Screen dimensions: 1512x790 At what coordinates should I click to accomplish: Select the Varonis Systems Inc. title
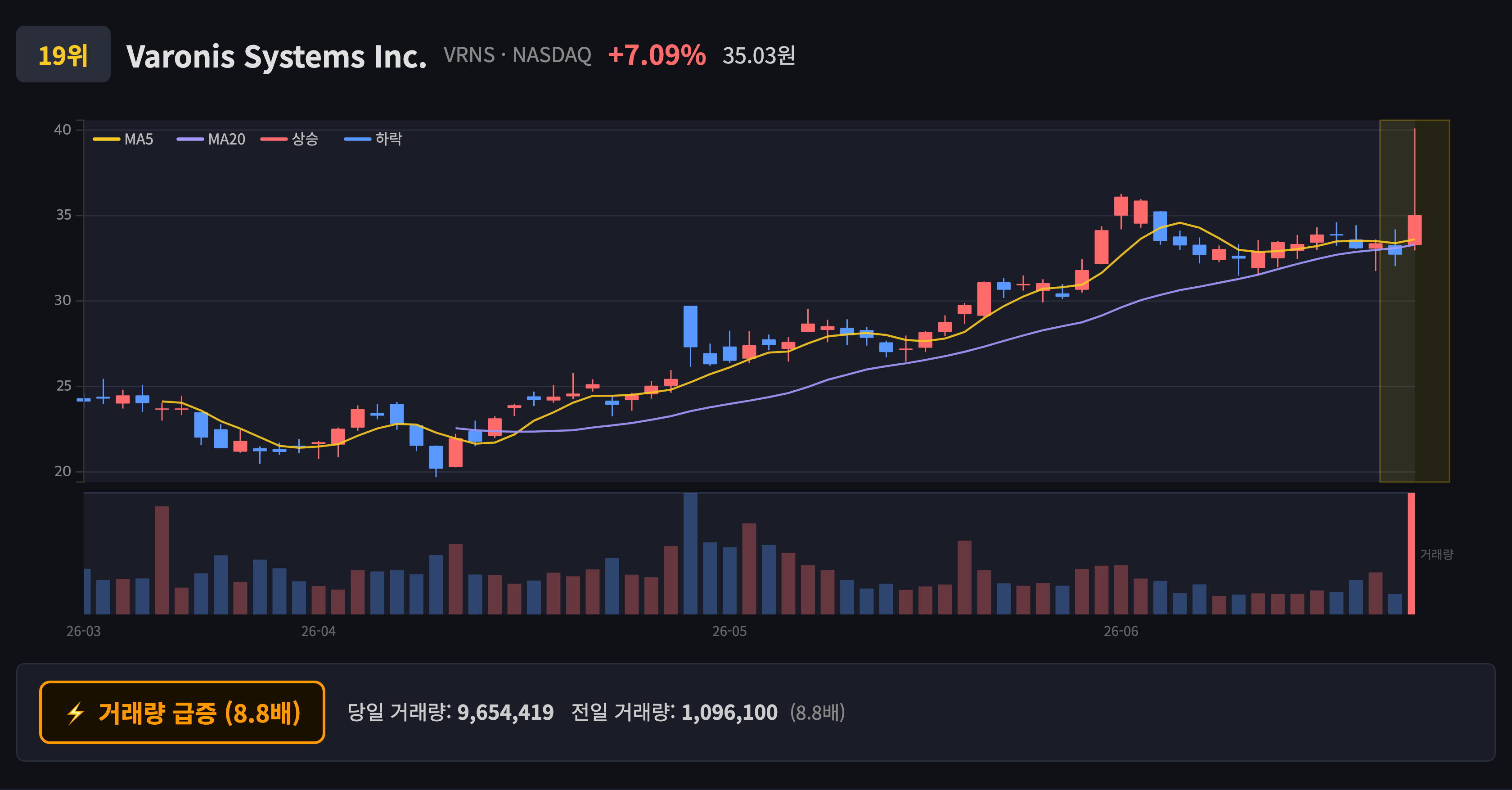tap(276, 56)
